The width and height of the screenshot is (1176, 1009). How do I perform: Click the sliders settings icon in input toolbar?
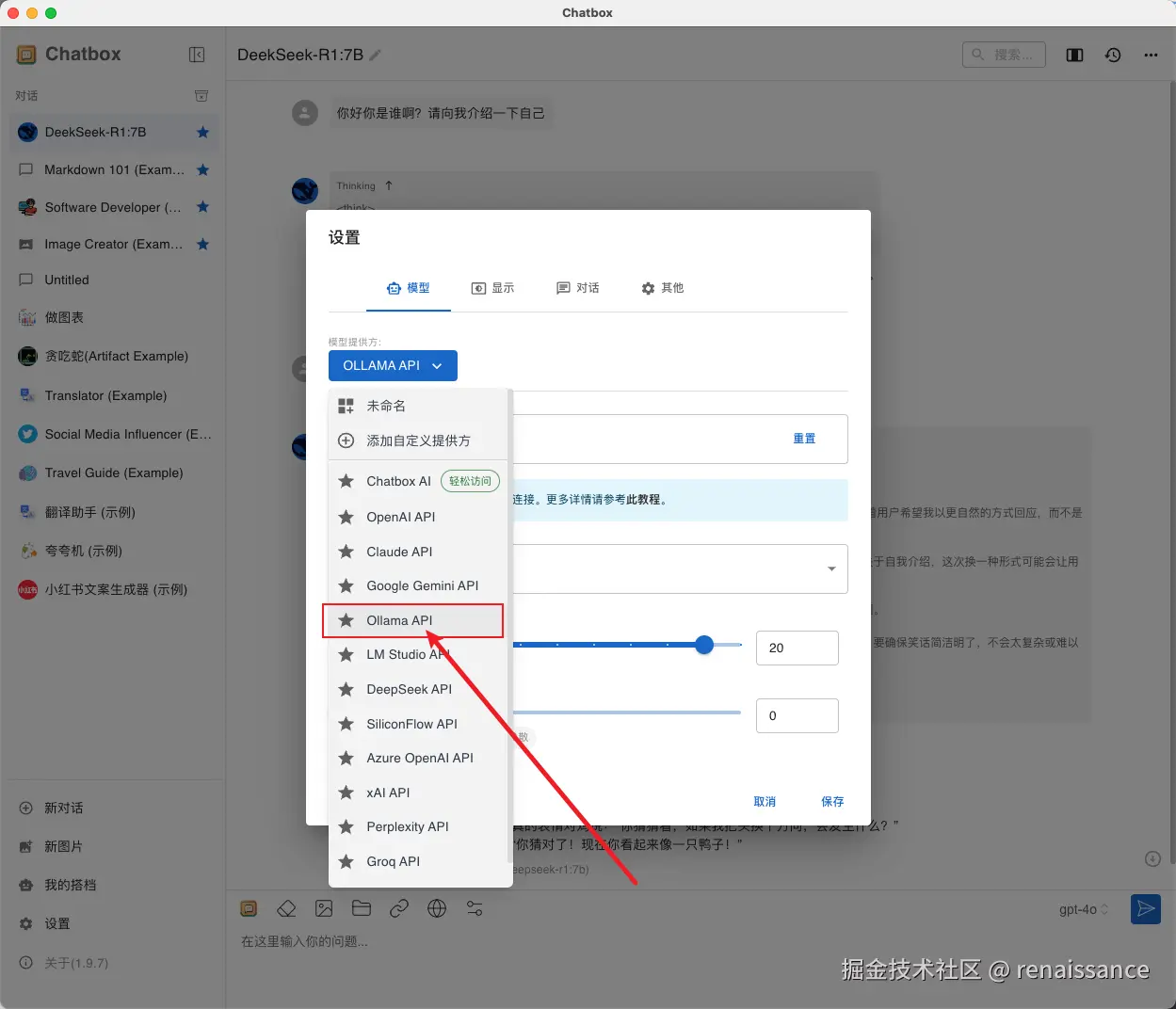pos(475,908)
